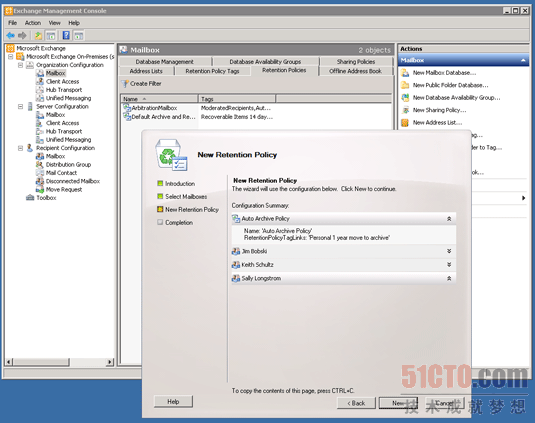The image size is (535, 423).
Task: Click the Back arrow toolbar icon
Action: click(x=11, y=35)
